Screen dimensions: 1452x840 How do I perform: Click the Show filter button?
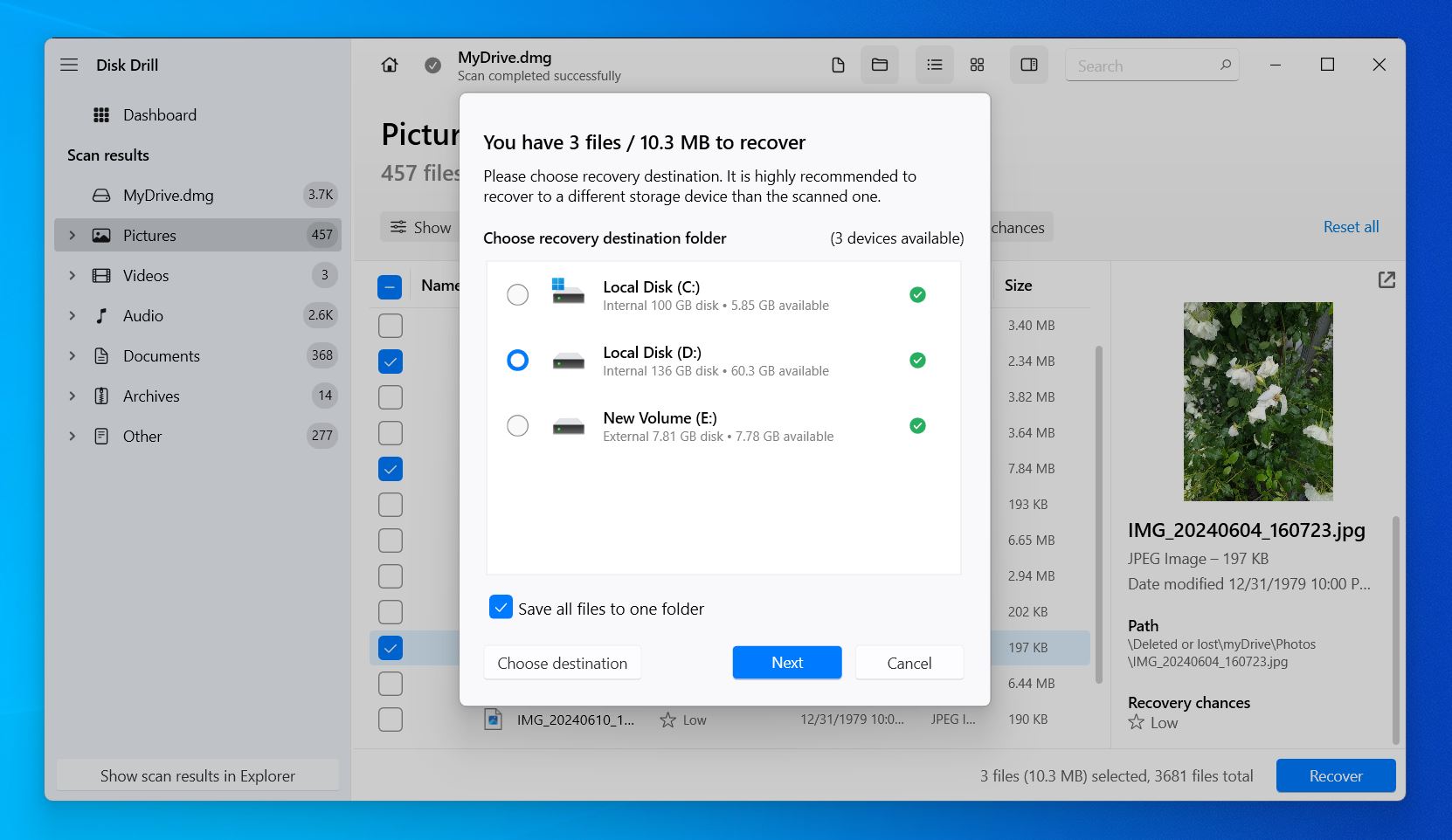420,227
